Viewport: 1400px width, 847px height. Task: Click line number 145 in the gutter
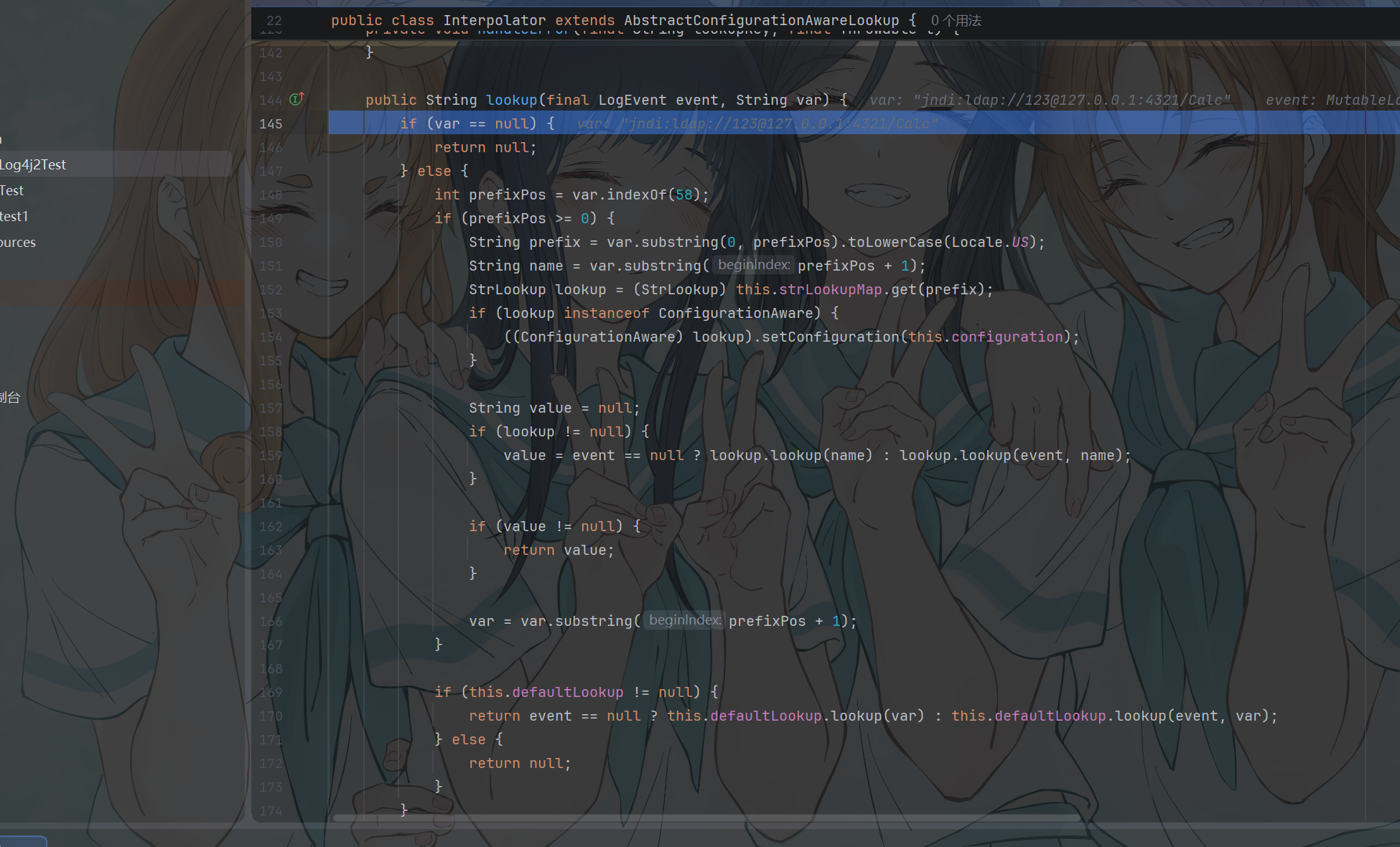pyautogui.click(x=271, y=123)
